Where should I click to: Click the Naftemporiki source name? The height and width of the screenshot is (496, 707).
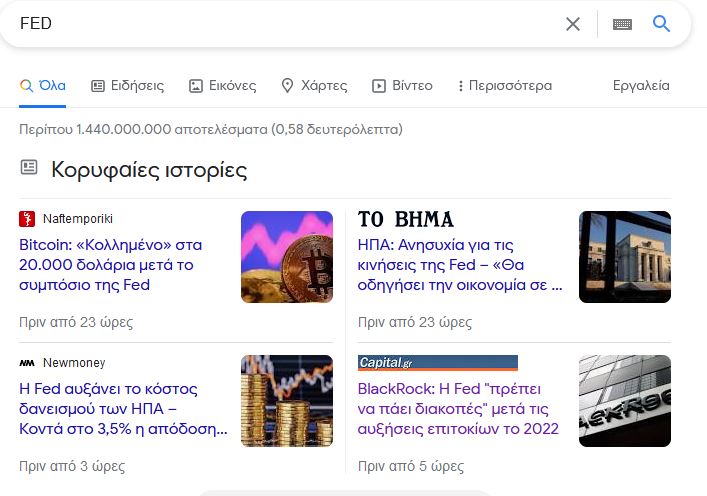(x=78, y=219)
